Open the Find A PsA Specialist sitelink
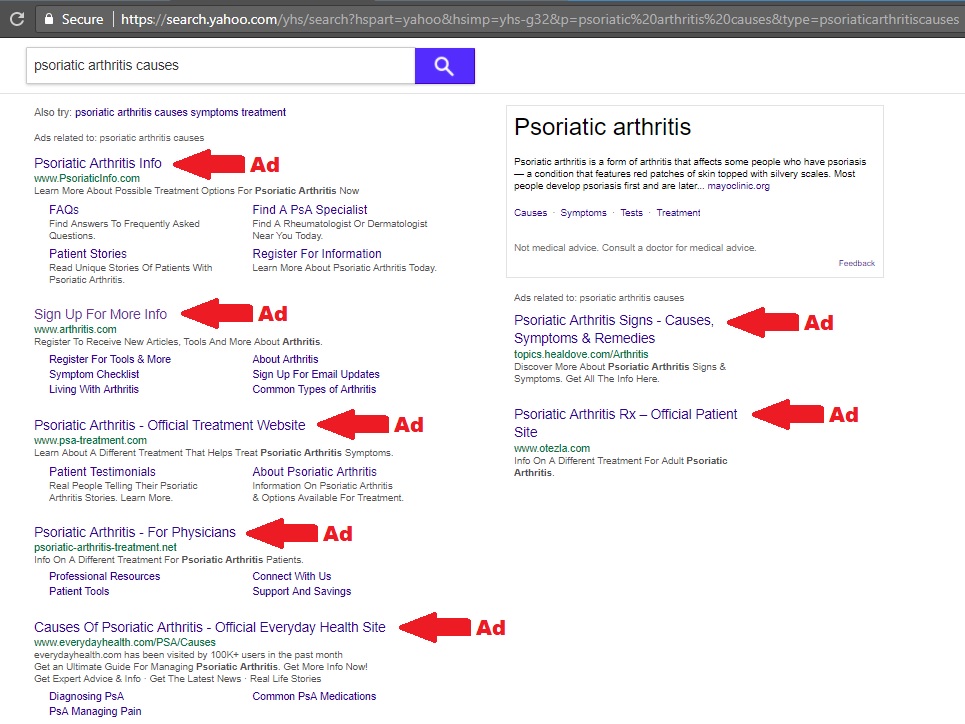This screenshot has width=965, height=724. (x=310, y=210)
